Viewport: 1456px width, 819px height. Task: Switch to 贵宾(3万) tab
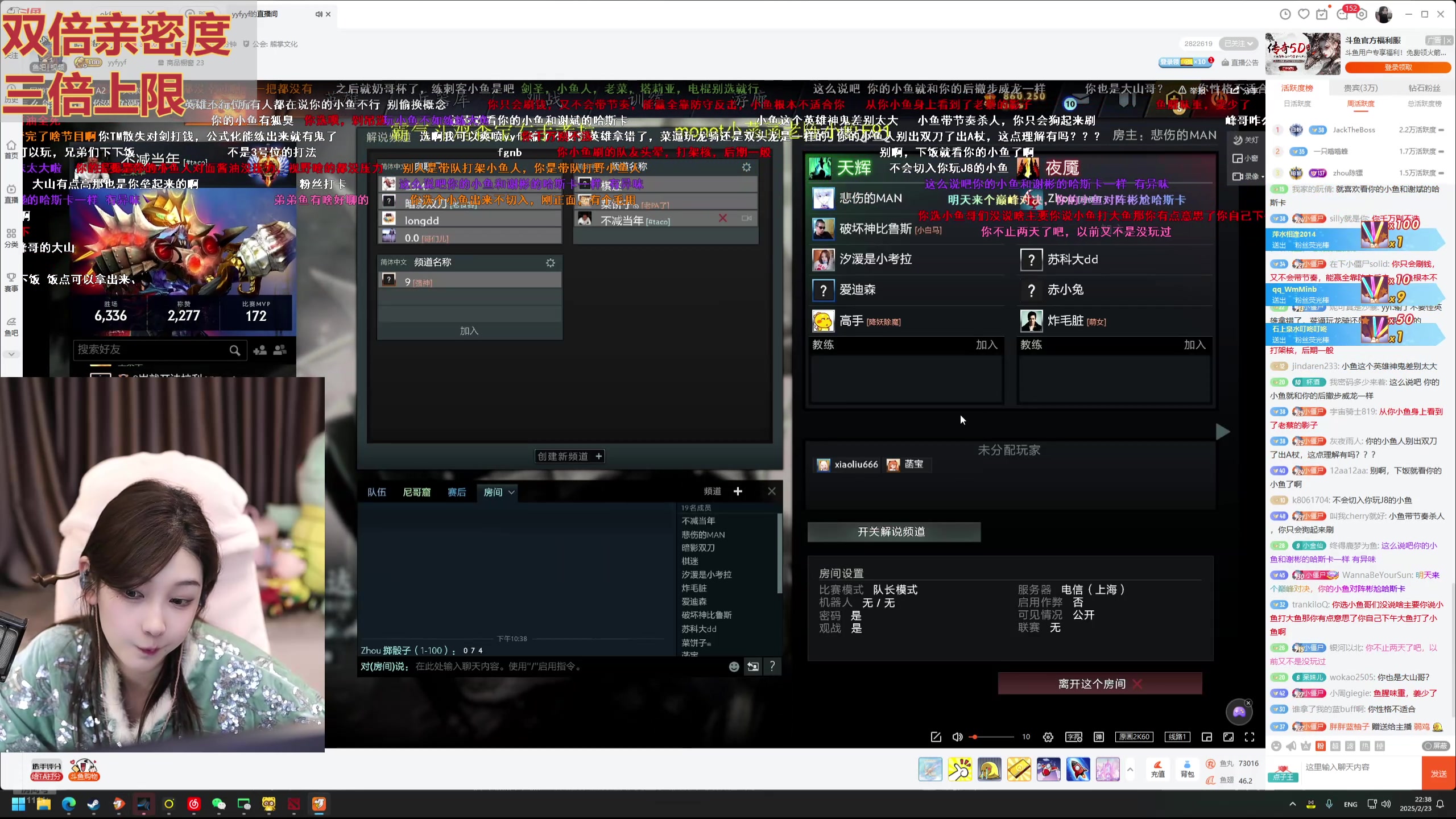[x=1360, y=88]
